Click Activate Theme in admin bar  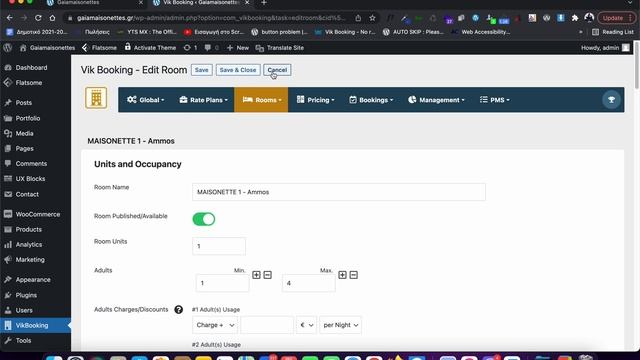150,48
